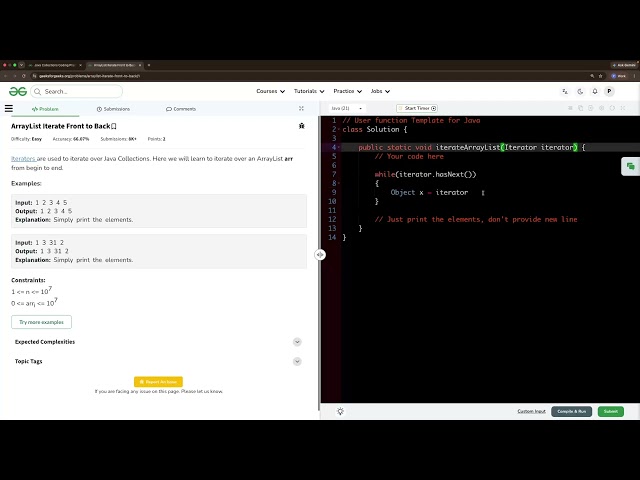640x480 pixels.
Task: Switch to the Submissions tab
Action: click(x=113, y=109)
